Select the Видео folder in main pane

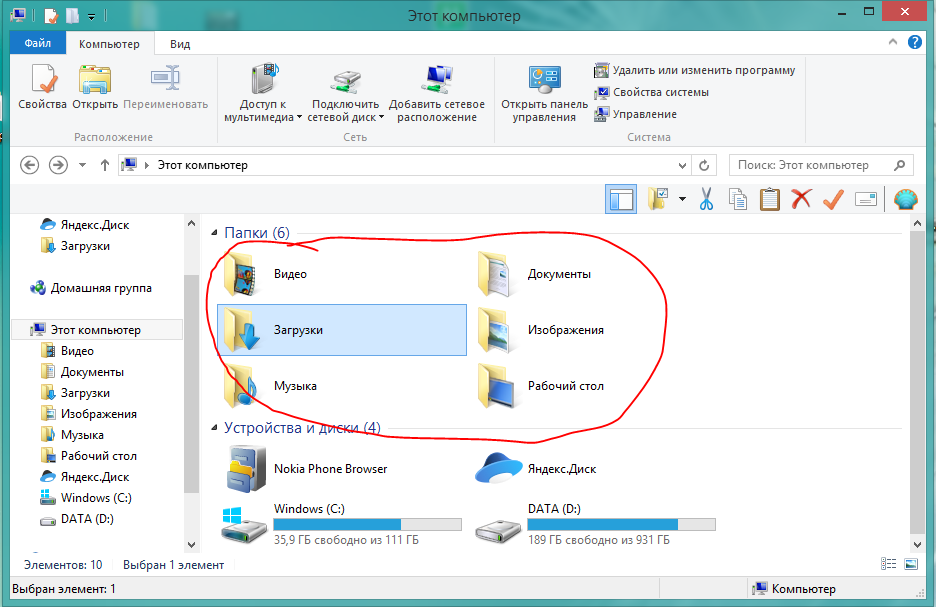click(x=341, y=274)
